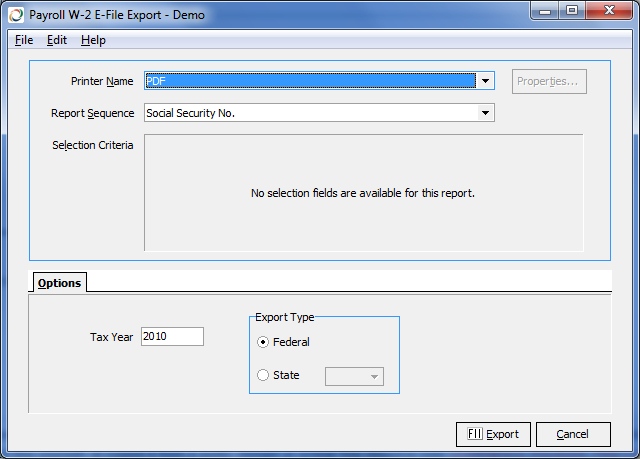The height and width of the screenshot is (459, 640).
Task: Click the Export Type group label
Action: pyautogui.click(x=285, y=317)
